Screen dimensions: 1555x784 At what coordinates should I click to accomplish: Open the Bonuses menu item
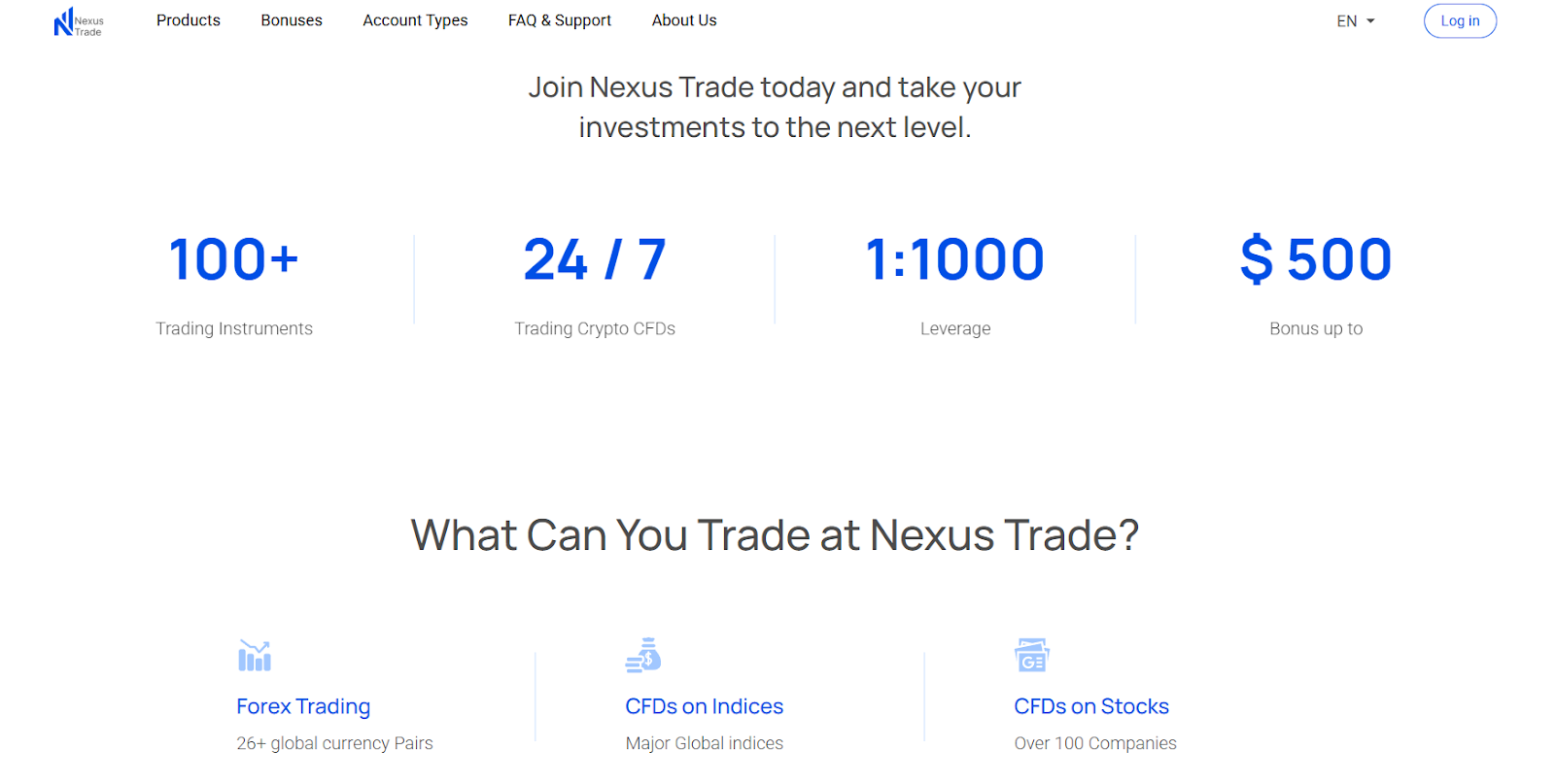292,20
